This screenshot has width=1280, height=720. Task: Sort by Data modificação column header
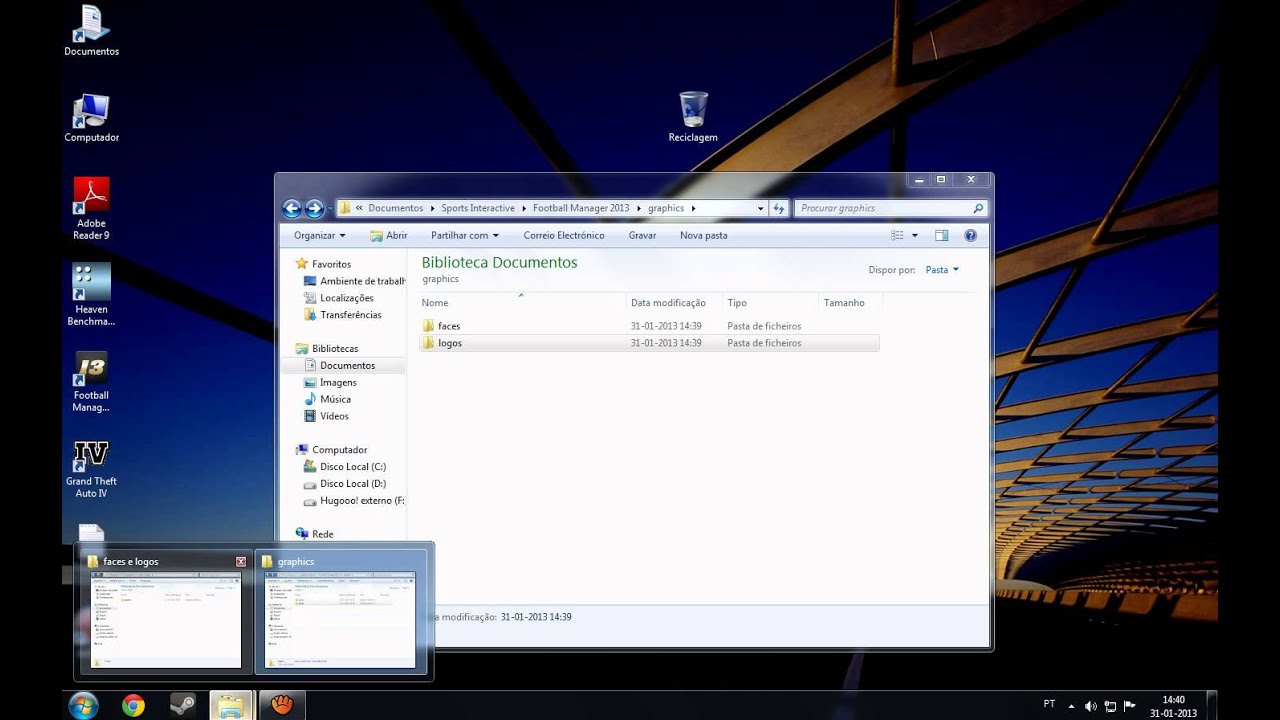[x=674, y=302]
